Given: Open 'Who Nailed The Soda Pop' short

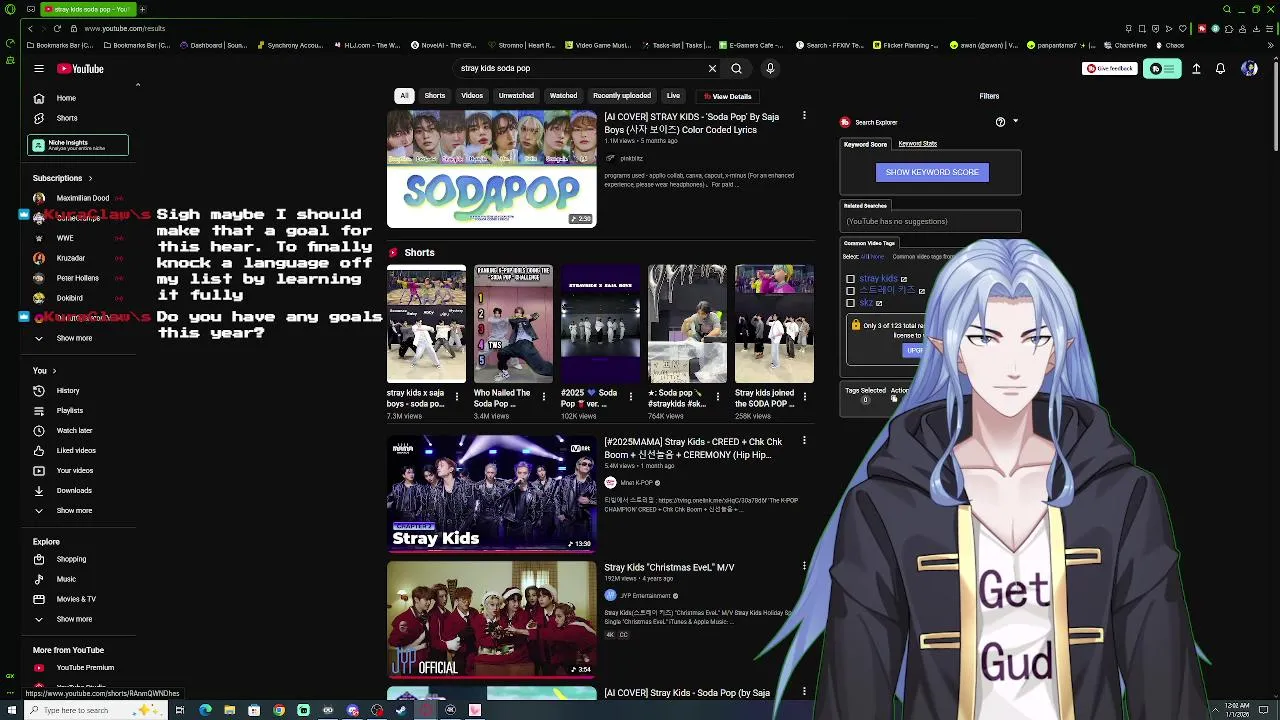Looking at the screenshot, I should pos(513,324).
